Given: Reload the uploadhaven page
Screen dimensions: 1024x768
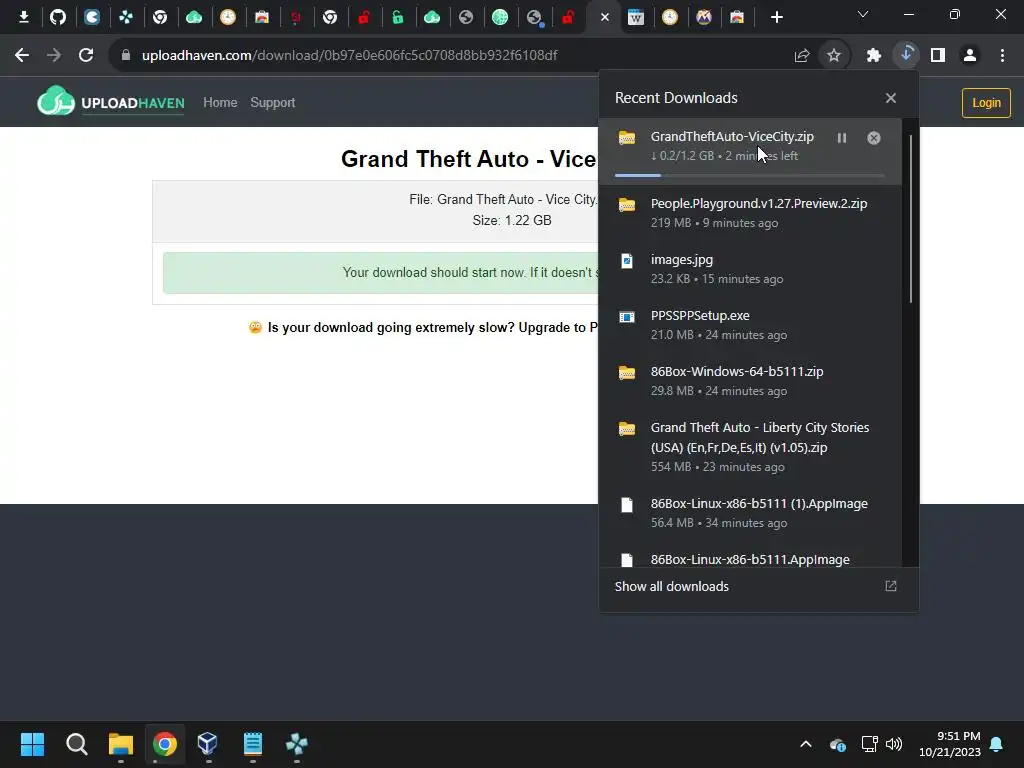Looking at the screenshot, I should point(86,56).
